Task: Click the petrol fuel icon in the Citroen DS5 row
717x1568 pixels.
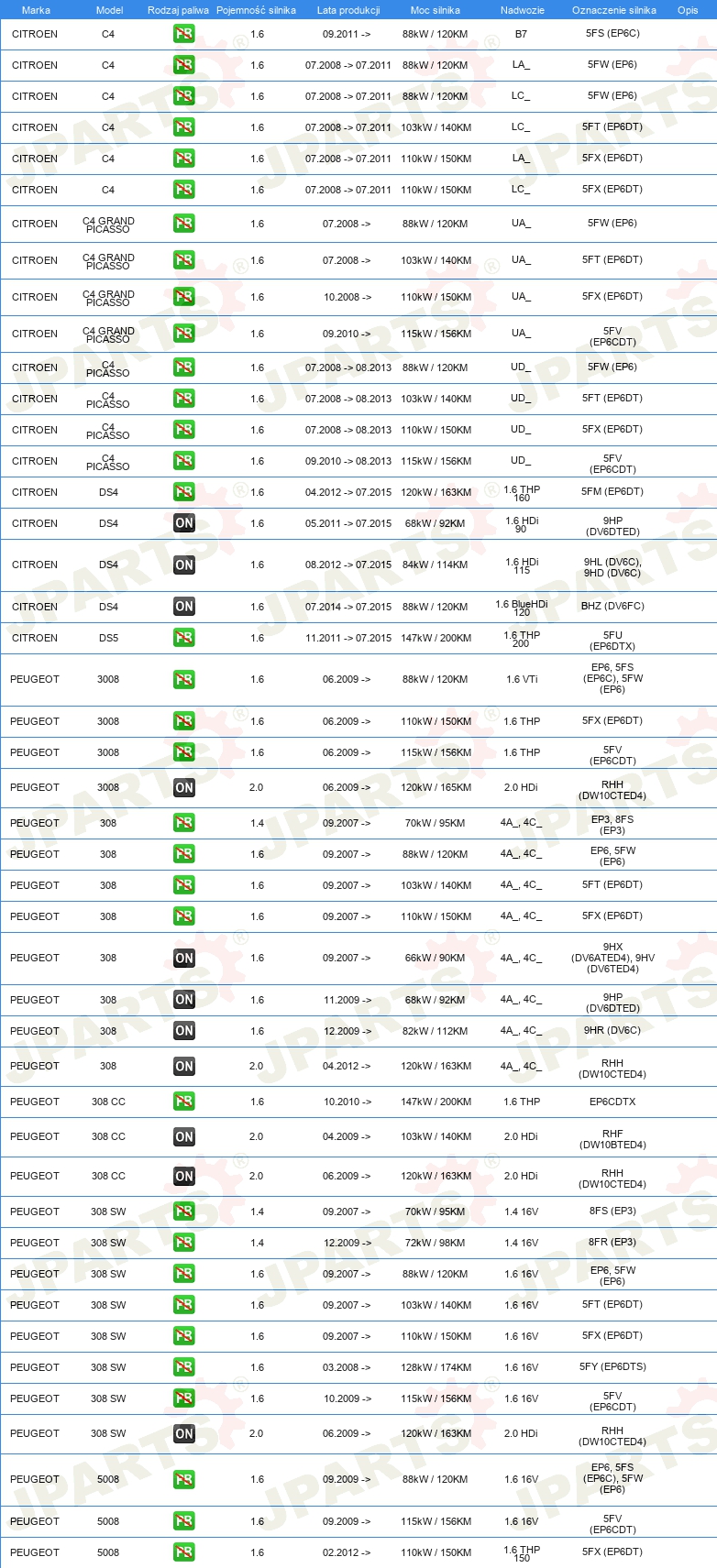Action: tap(184, 638)
